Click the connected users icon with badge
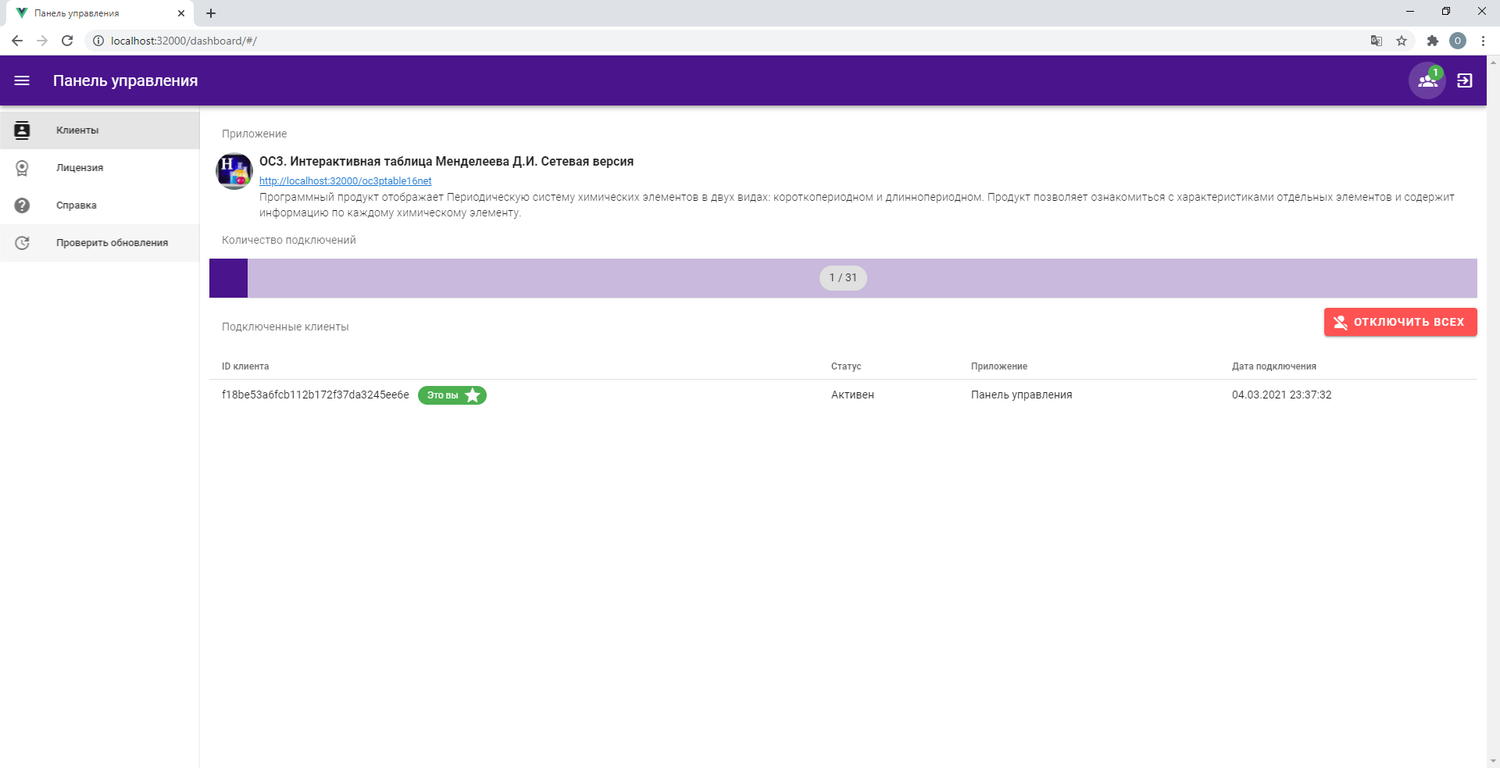 [x=1427, y=81]
